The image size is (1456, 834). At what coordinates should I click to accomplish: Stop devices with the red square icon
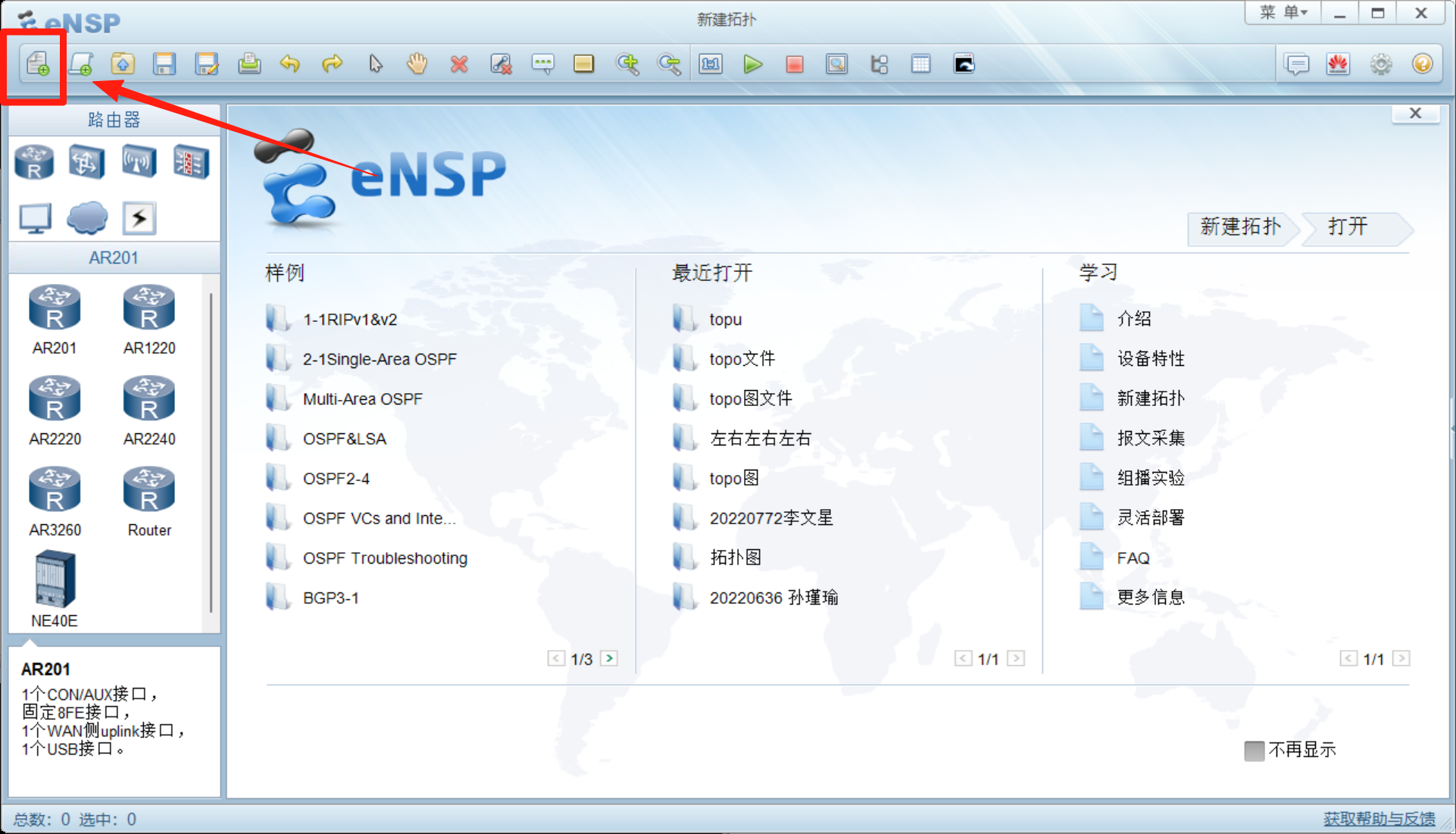click(x=794, y=64)
